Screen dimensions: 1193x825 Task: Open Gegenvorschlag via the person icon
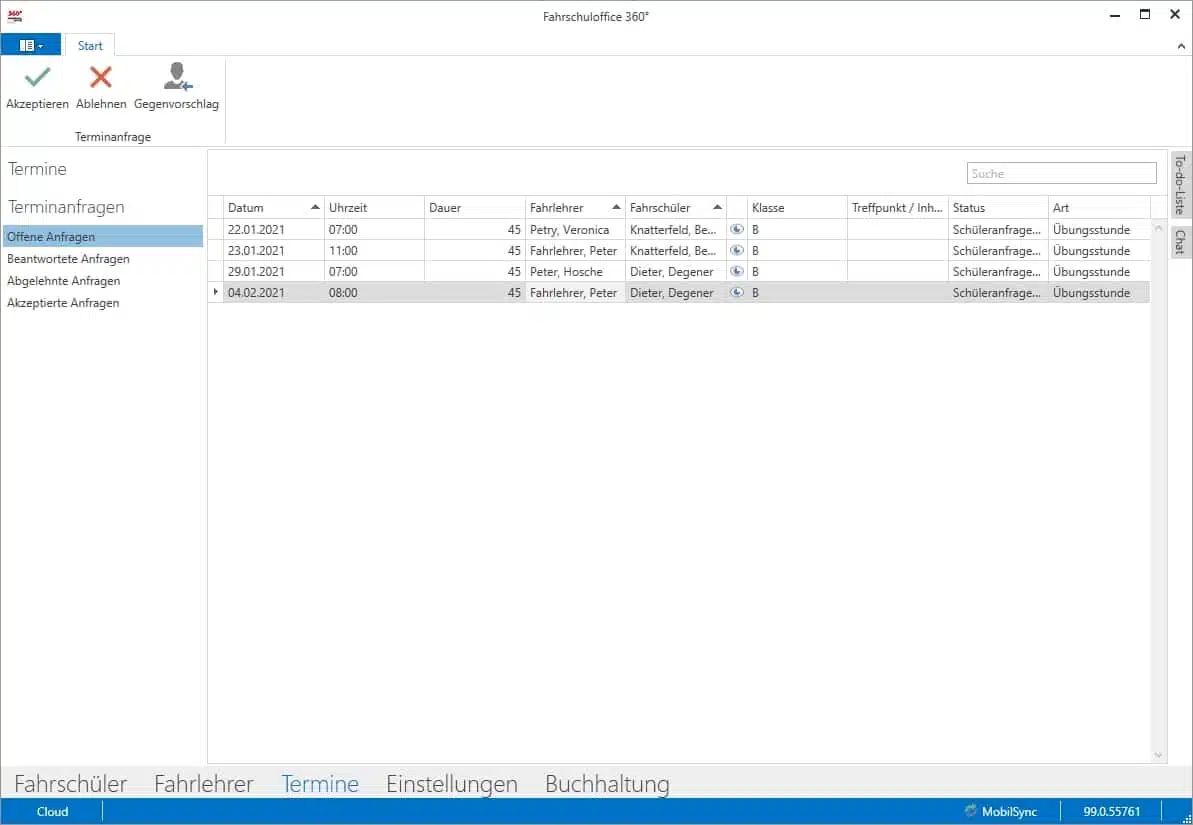click(177, 77)
